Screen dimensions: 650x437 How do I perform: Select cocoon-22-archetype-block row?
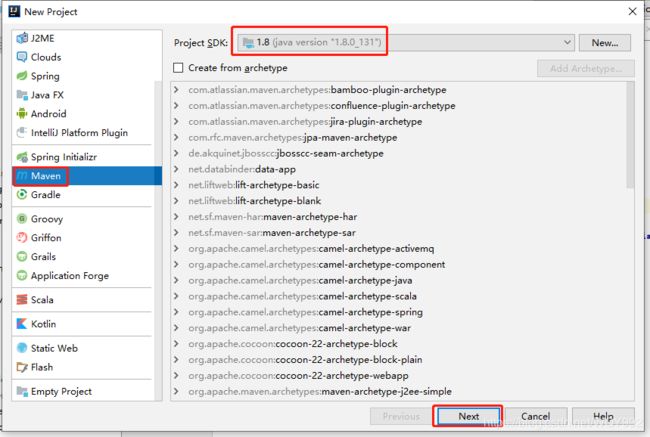click(x=398, y=344)
